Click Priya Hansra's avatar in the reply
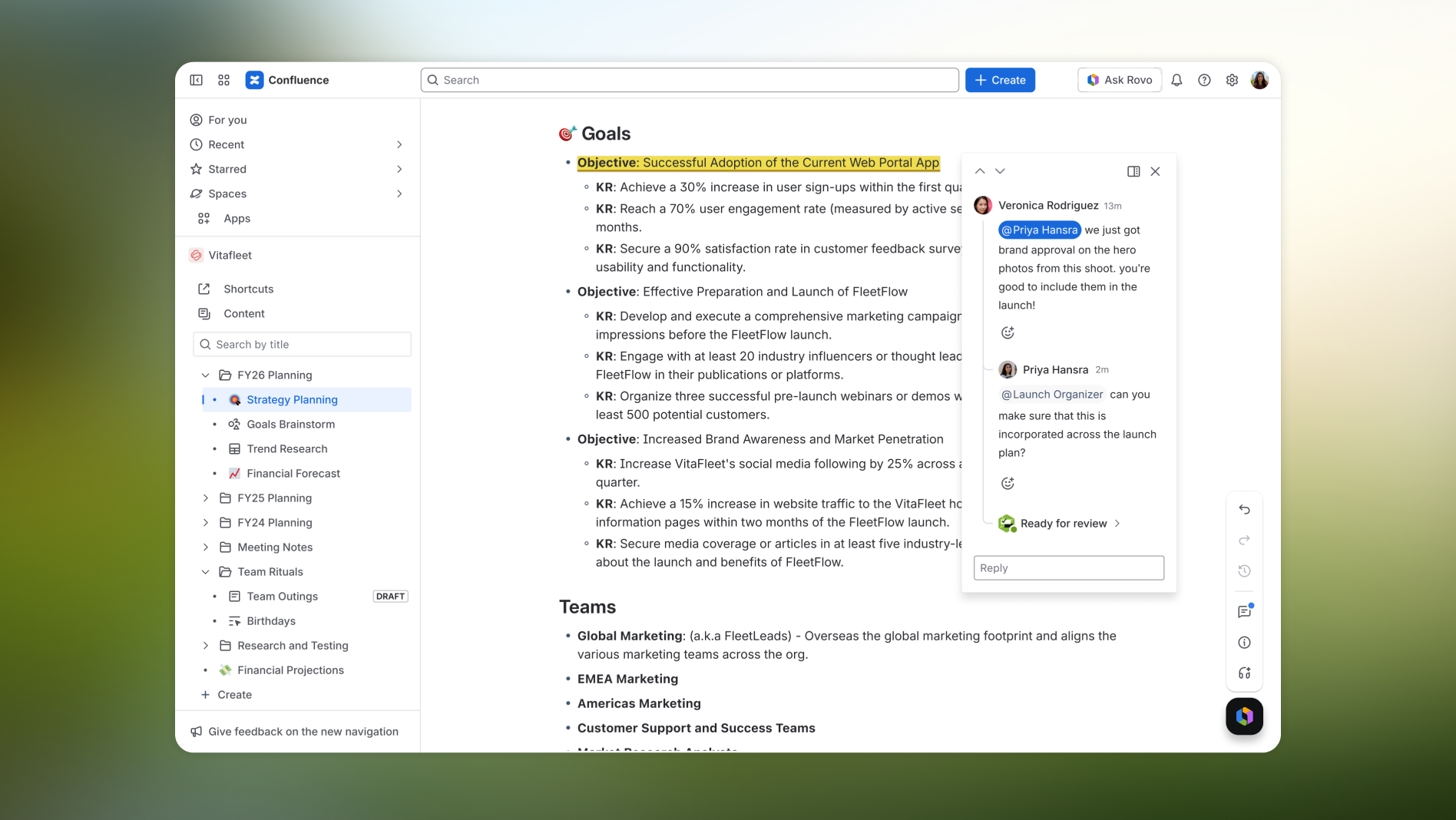The width and height of the screenshot is (1456, 820). click(x=1008, y=369)
